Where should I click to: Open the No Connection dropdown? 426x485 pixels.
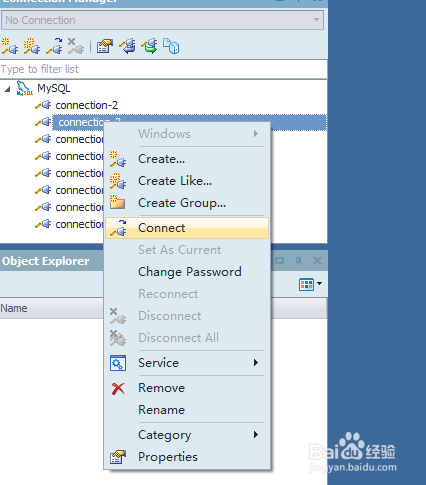(162, 20)
